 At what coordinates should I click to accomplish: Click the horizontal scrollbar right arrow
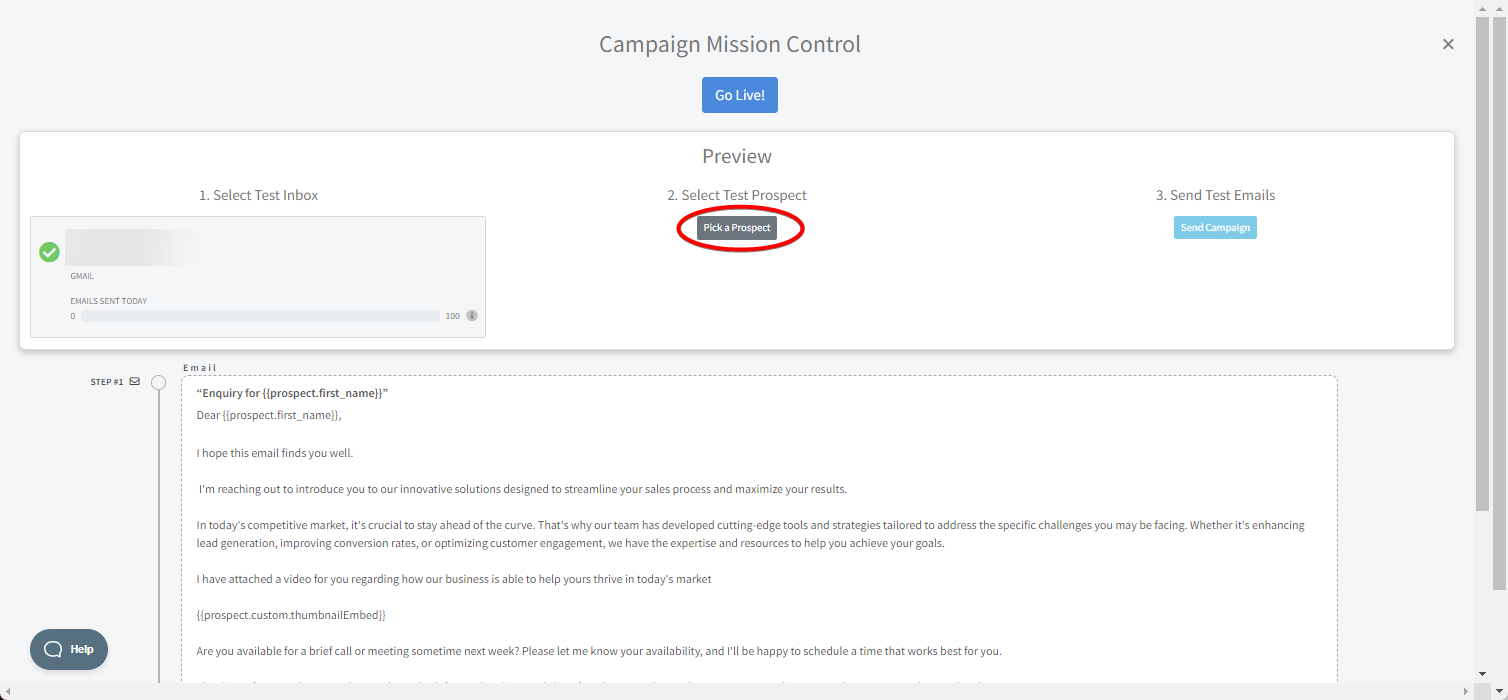[x=1467, y=692]
